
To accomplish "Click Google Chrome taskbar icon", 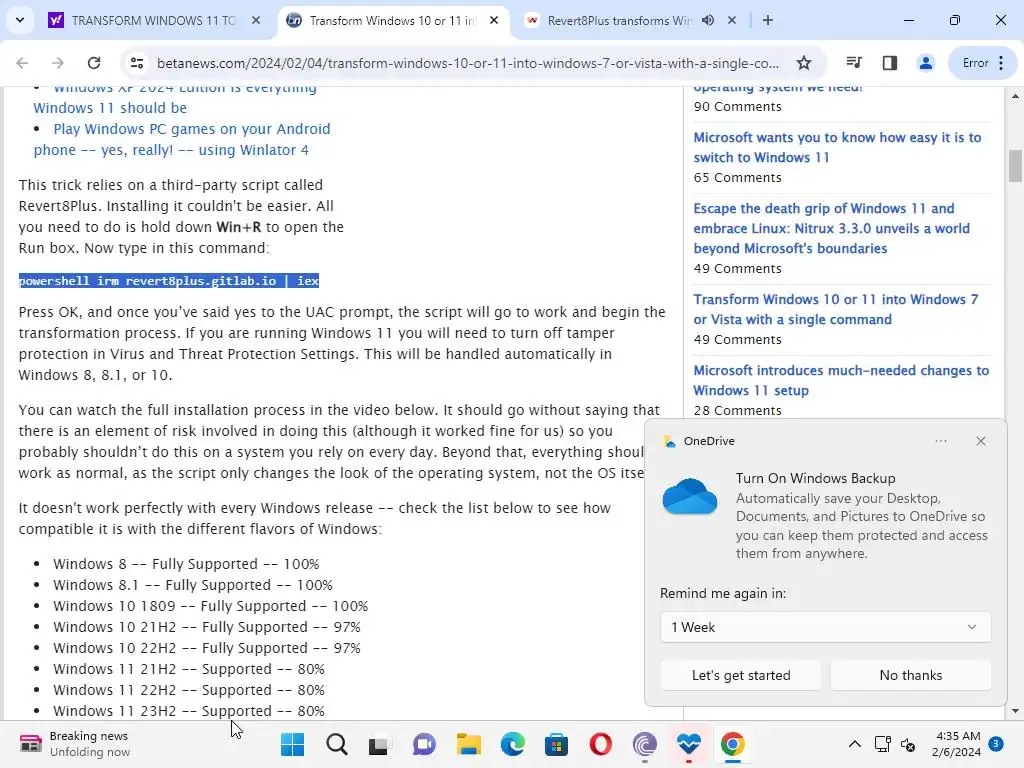I will pyautogui.click(x=733, y=744).
